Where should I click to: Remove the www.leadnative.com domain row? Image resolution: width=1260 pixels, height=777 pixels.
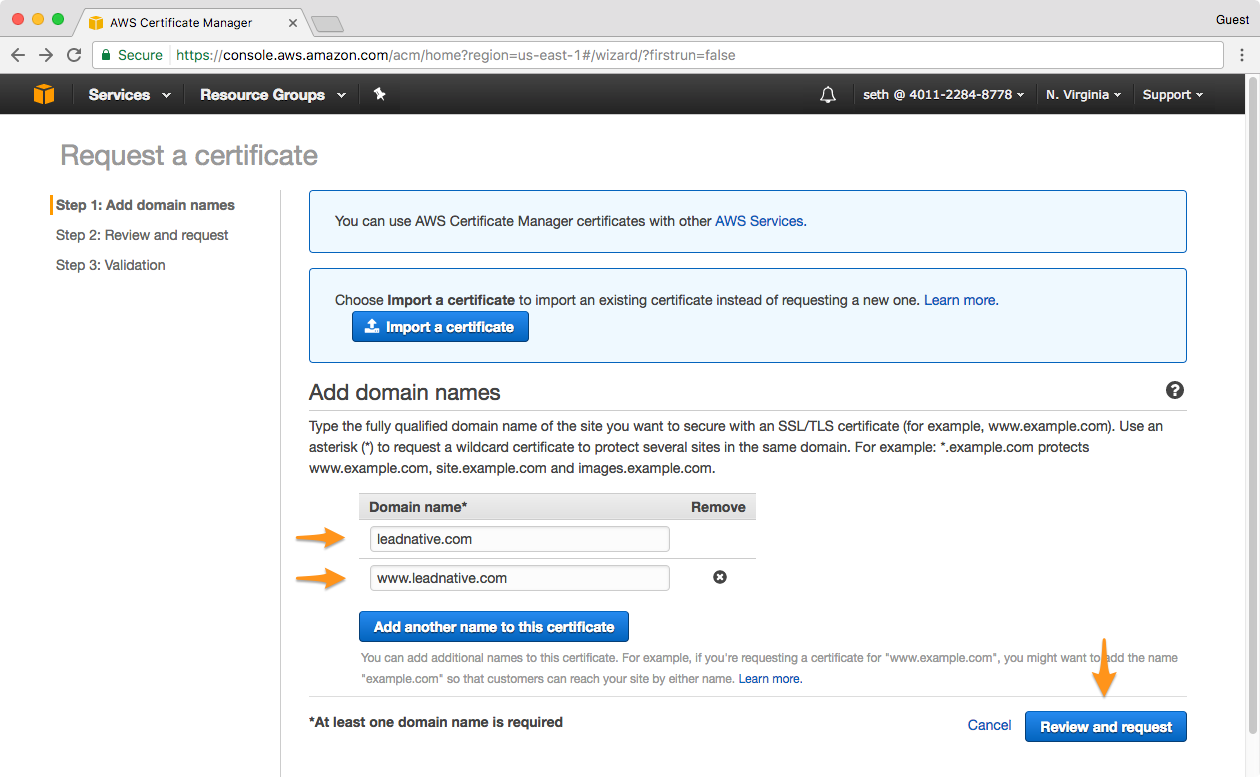720,577
